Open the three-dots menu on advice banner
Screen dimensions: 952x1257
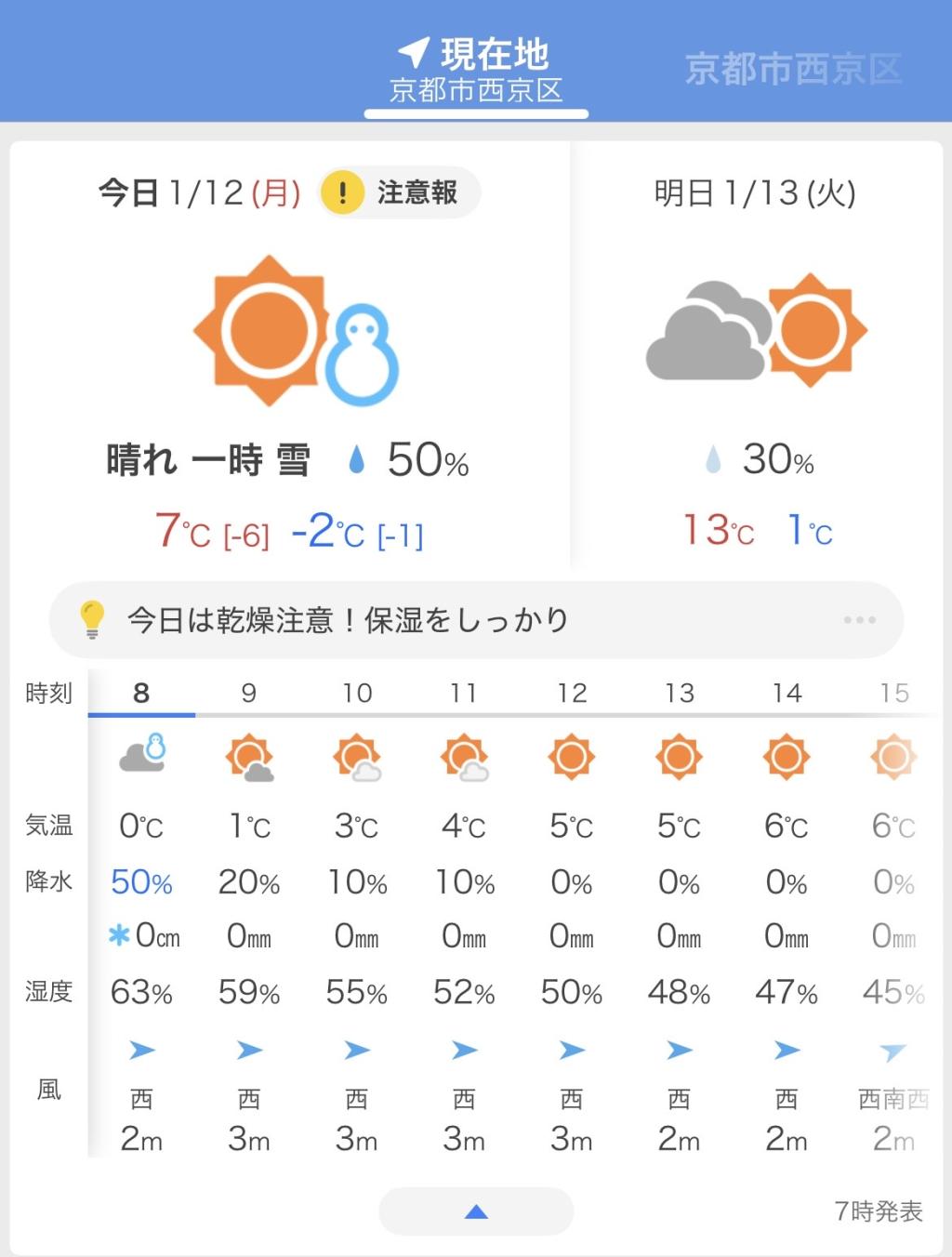(859, 620)
